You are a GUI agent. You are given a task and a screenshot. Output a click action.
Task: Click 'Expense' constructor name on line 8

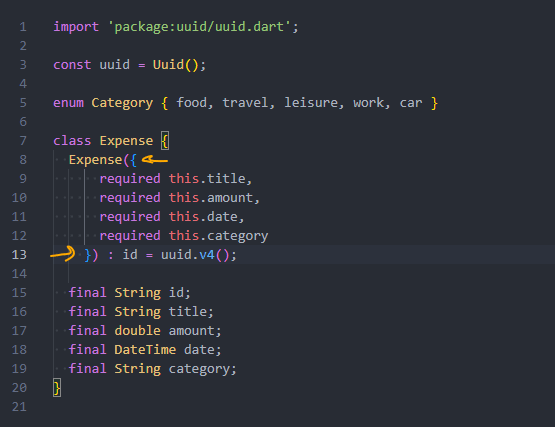(x=95, y=160)
